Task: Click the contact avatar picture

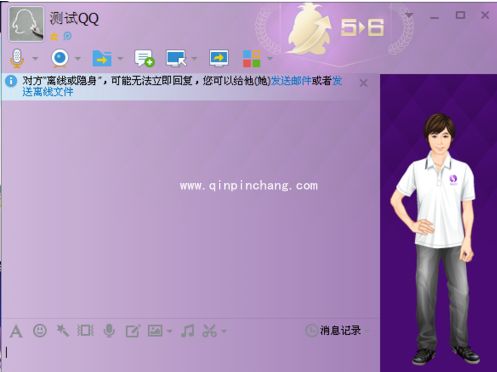Action: pos(26,24)
